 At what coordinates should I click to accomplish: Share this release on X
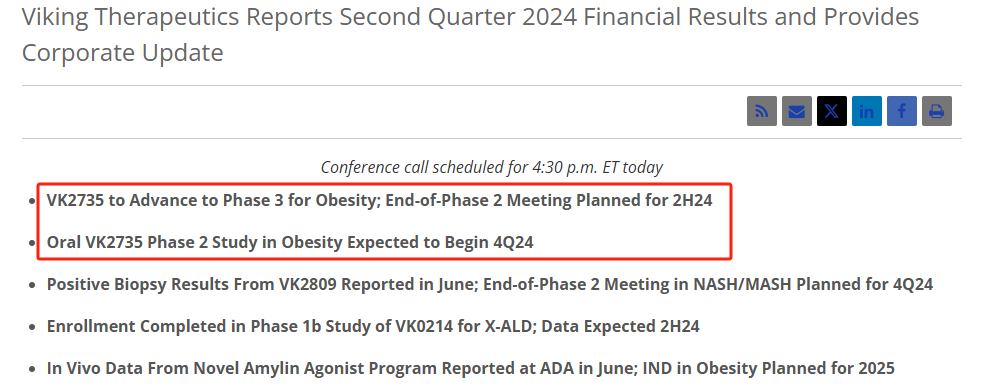(x=832, y=112)
